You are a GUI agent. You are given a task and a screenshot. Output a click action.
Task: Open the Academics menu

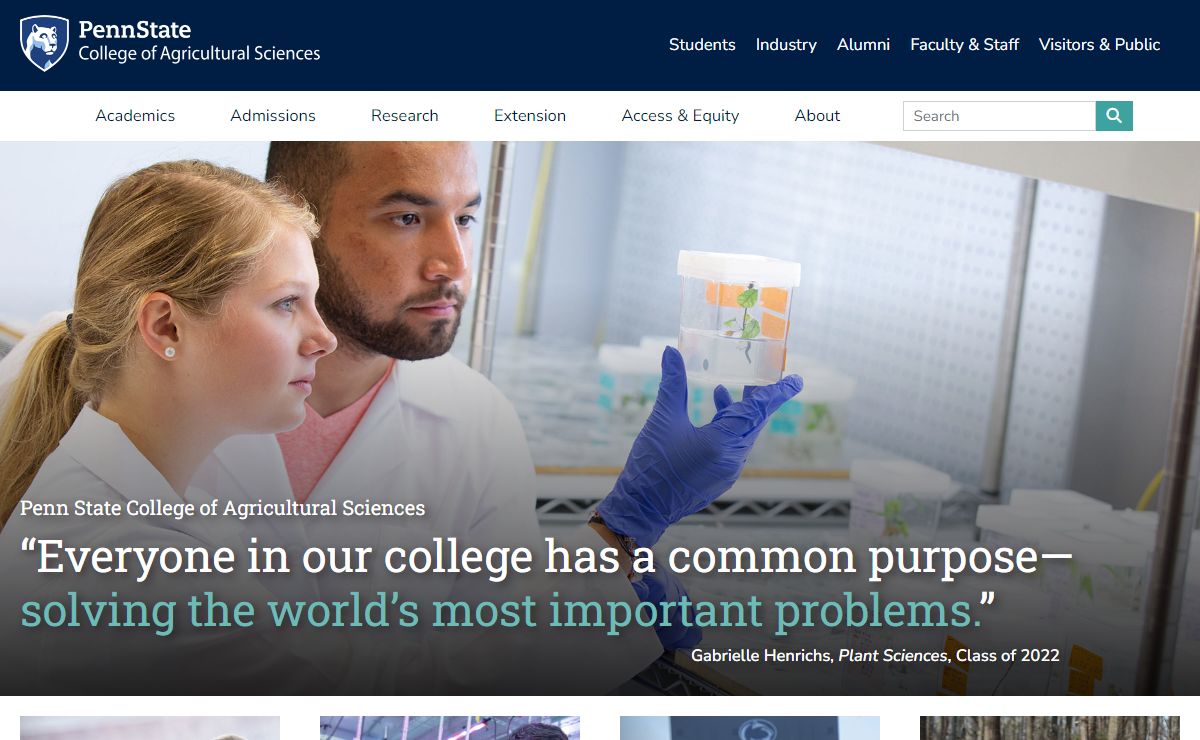coord(135,116)
